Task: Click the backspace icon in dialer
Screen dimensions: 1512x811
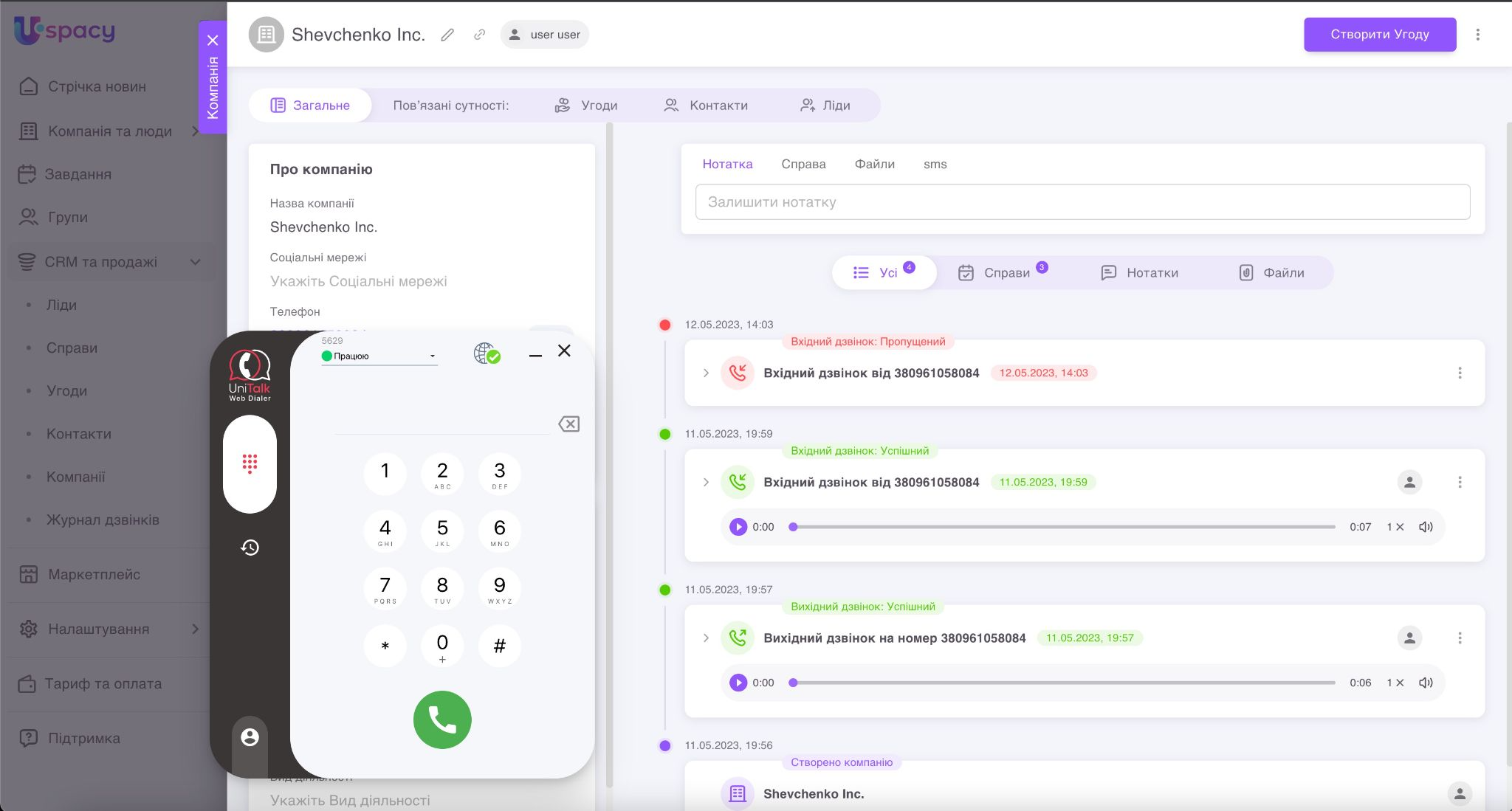Action: tap(569, 424)
